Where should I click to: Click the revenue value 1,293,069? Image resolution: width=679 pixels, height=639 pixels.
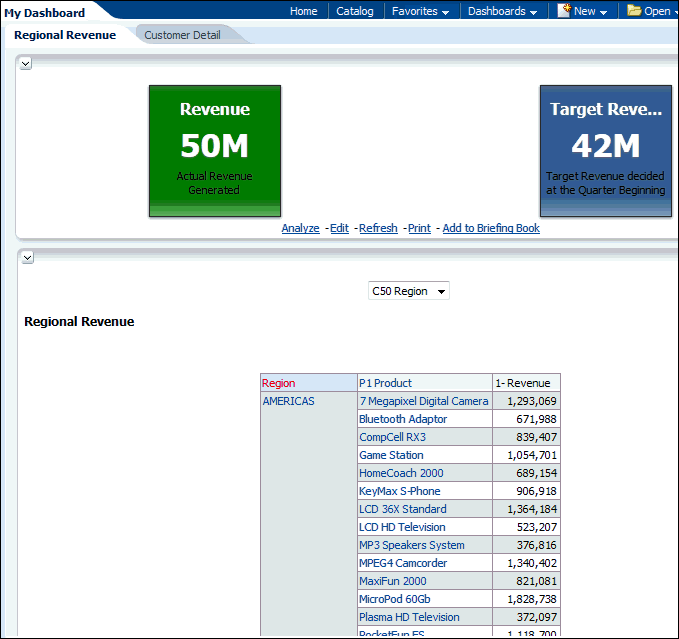532,401
